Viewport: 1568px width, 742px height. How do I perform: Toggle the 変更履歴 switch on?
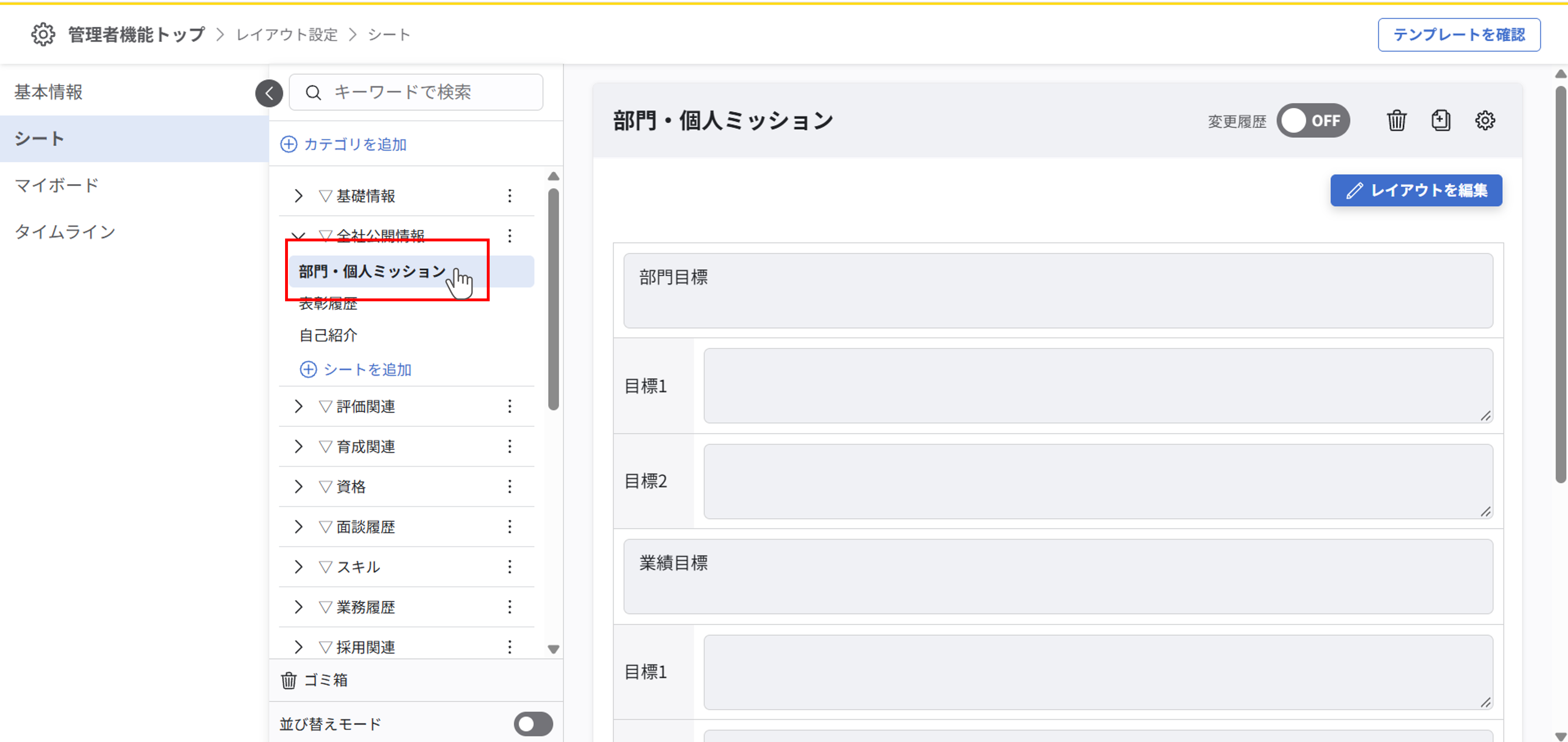coord(1313,121)
